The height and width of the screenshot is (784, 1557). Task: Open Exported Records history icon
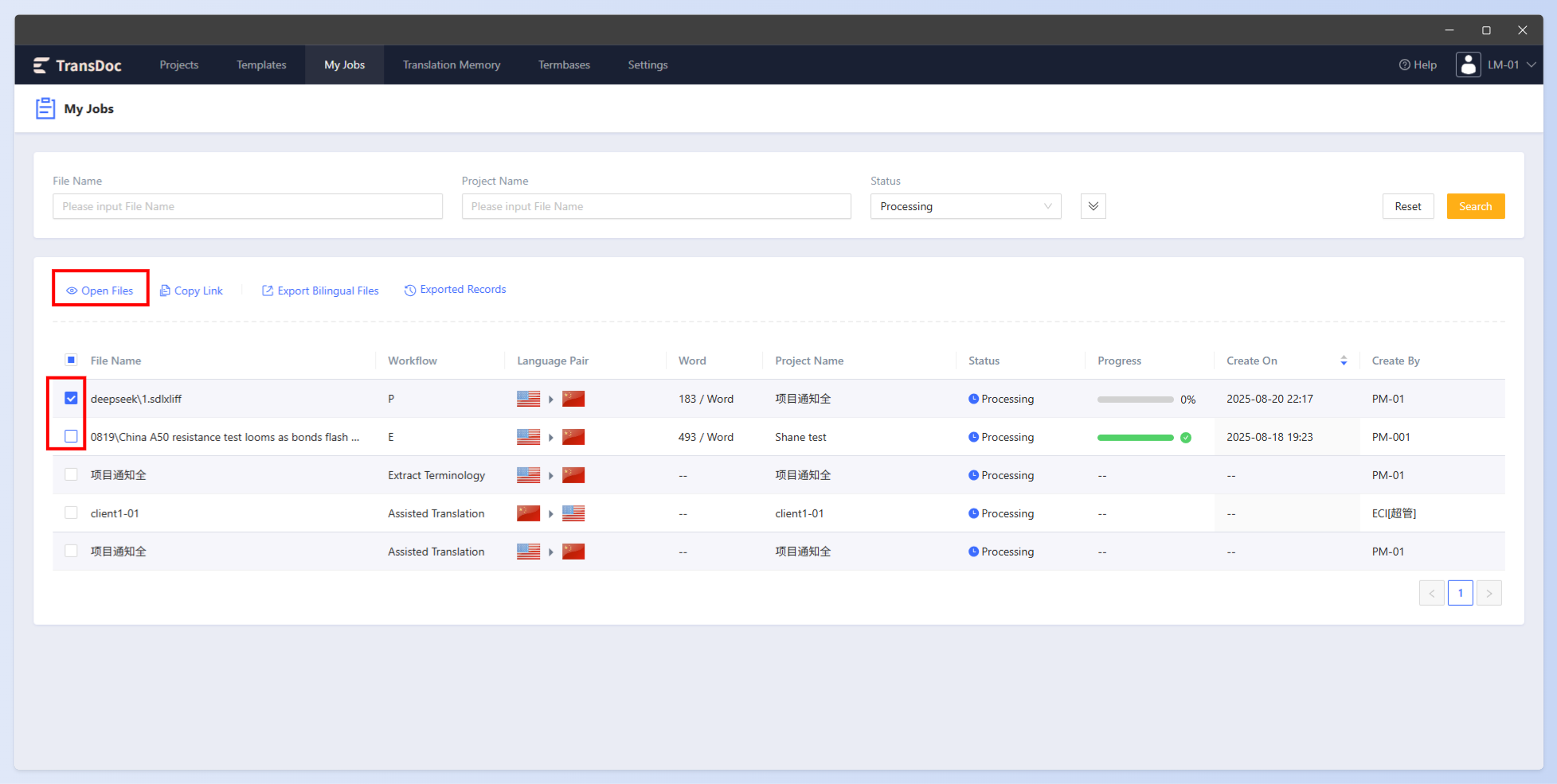coord(410,290)
